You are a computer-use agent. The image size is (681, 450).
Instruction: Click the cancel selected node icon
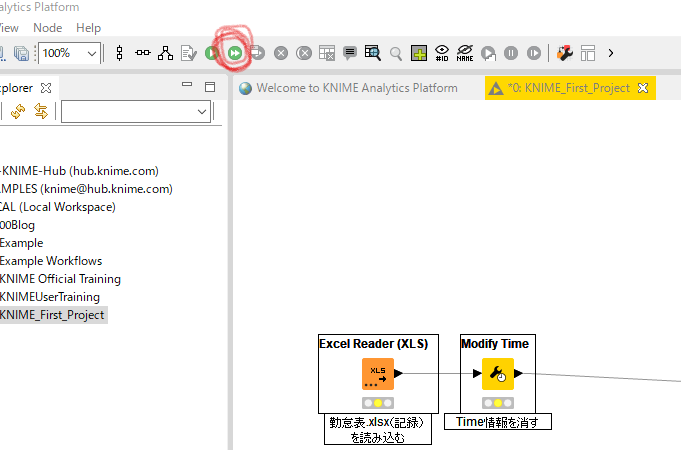[x=281, y=53]
